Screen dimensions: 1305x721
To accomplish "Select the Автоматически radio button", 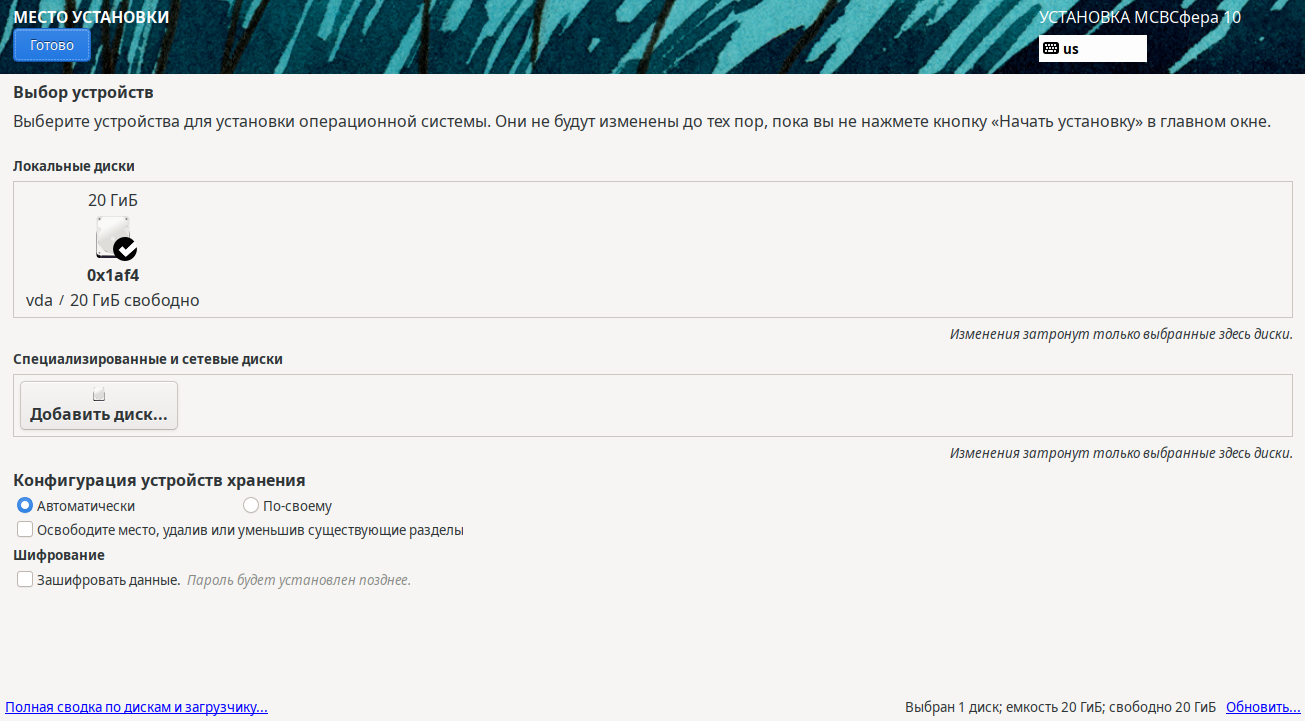I will 25,506.
